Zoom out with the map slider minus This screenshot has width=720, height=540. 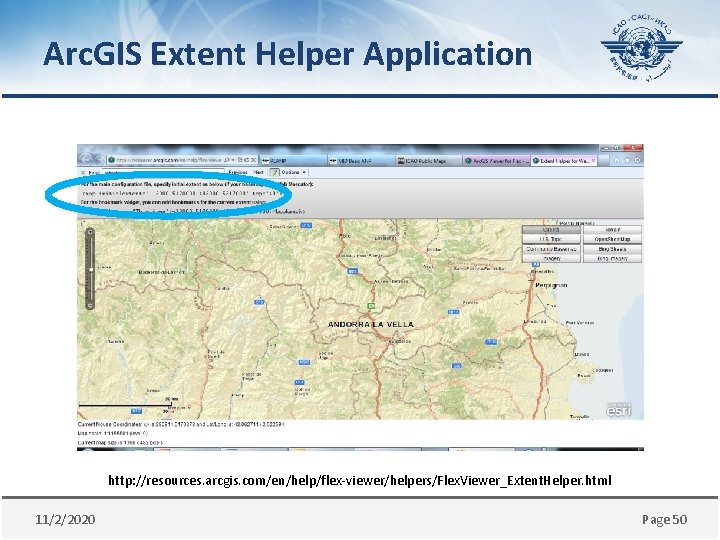pos(90,305)
